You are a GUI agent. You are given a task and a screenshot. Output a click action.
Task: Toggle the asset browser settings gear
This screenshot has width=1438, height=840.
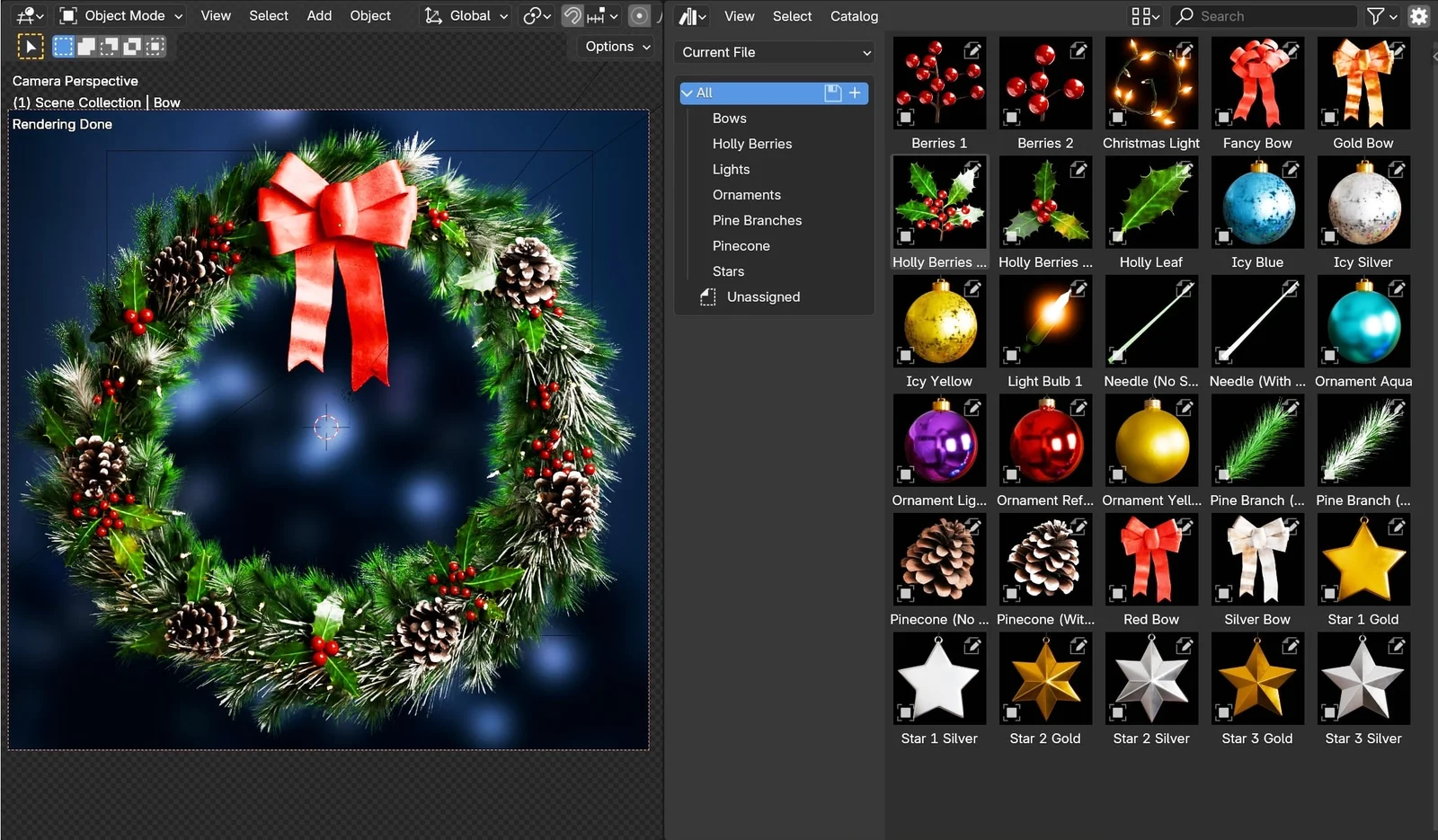(x=1418, y=15)
